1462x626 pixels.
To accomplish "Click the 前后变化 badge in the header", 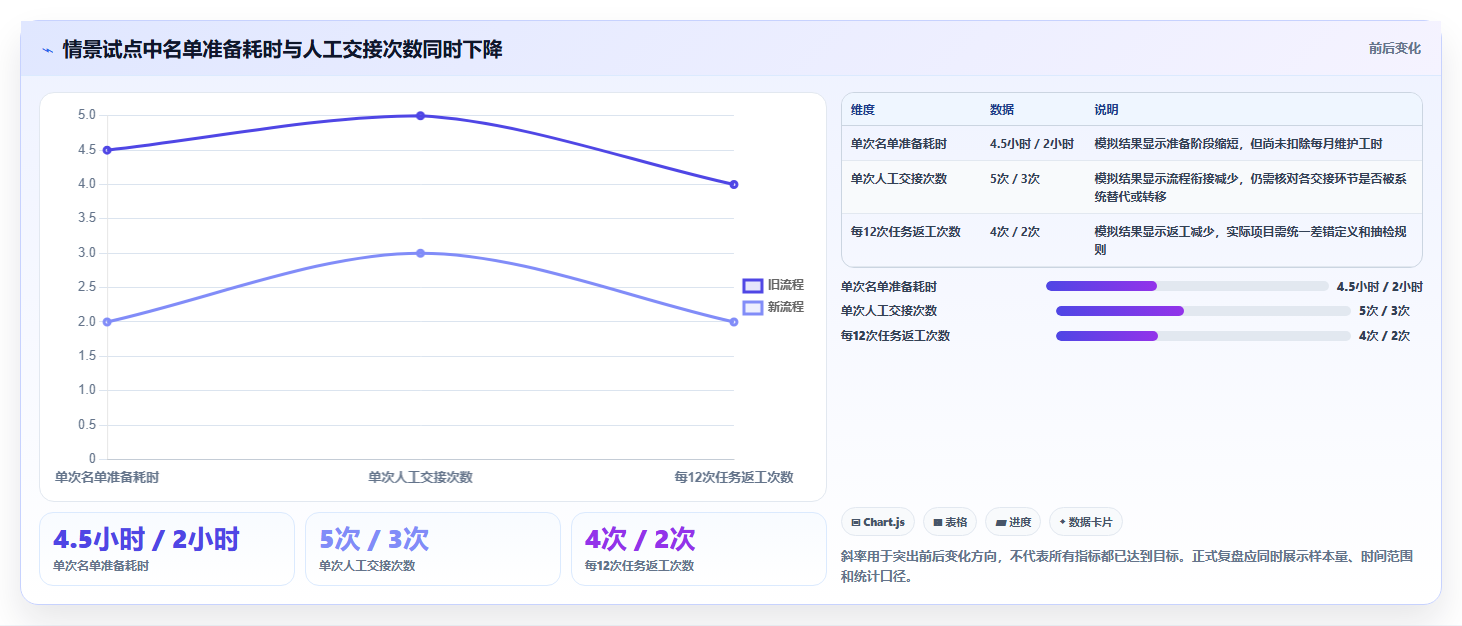I will tap(1394, 49).
